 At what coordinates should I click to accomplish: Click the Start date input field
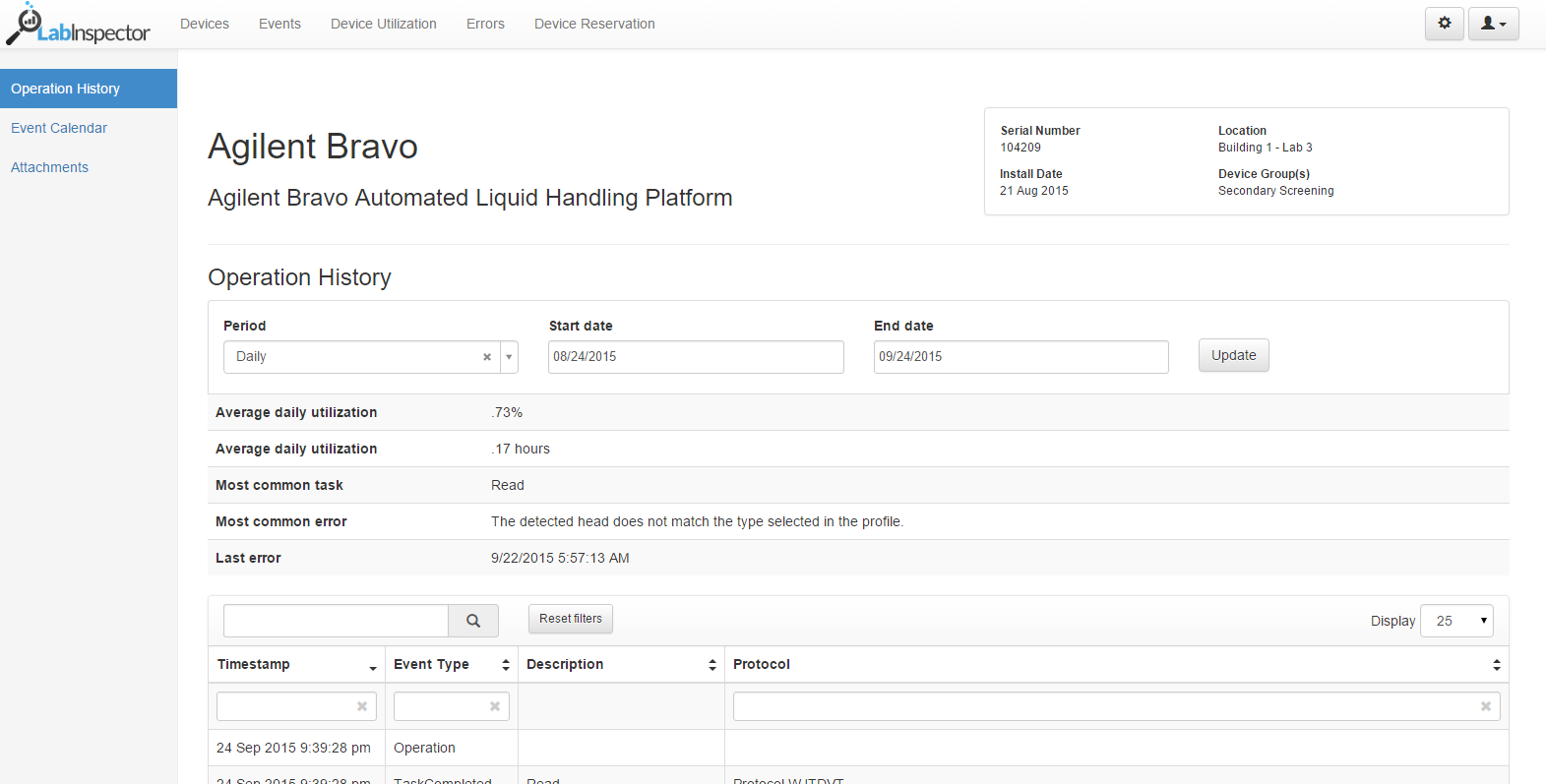coord(695,357)
